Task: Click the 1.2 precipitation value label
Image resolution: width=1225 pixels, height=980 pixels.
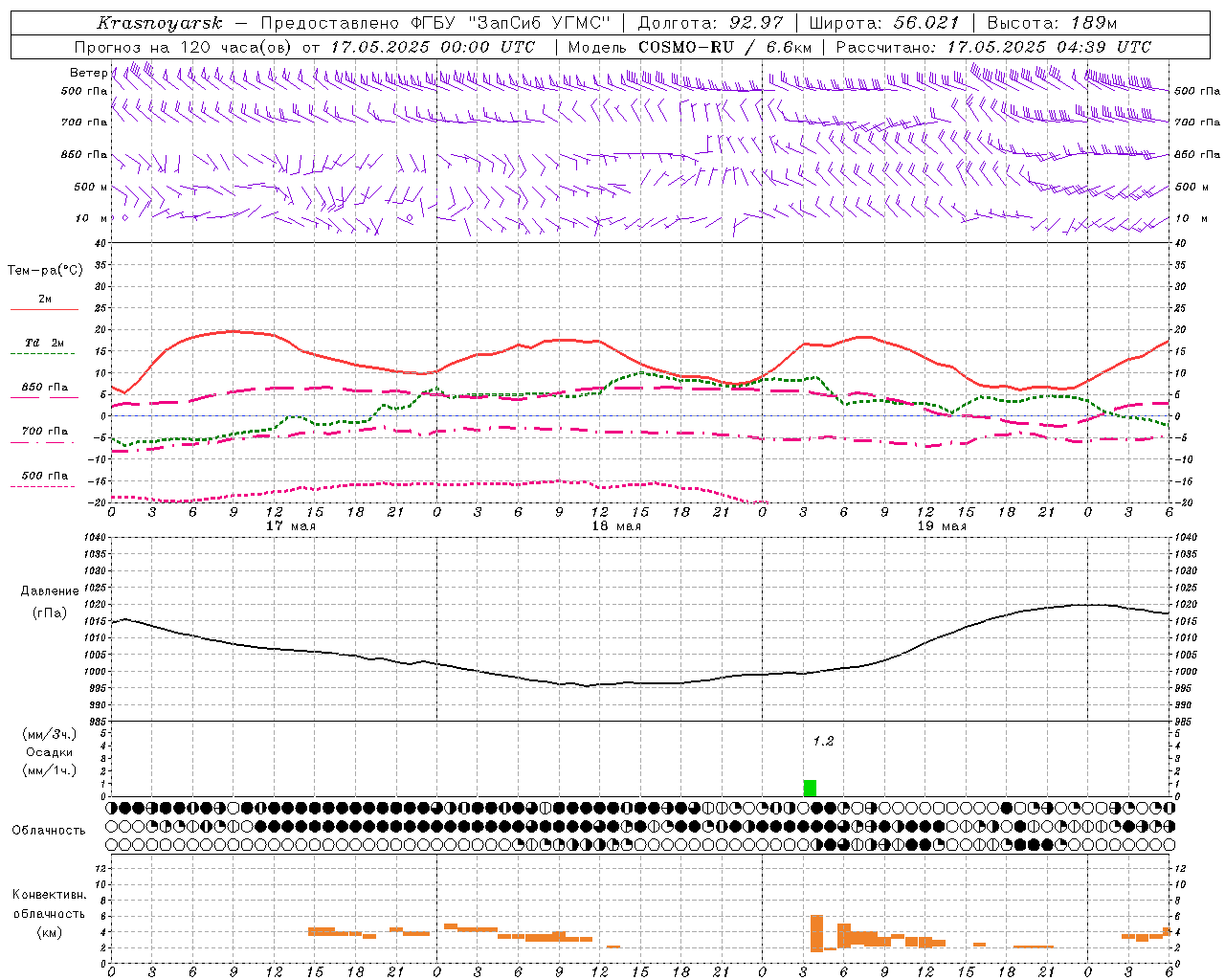Action: (823, 742)
